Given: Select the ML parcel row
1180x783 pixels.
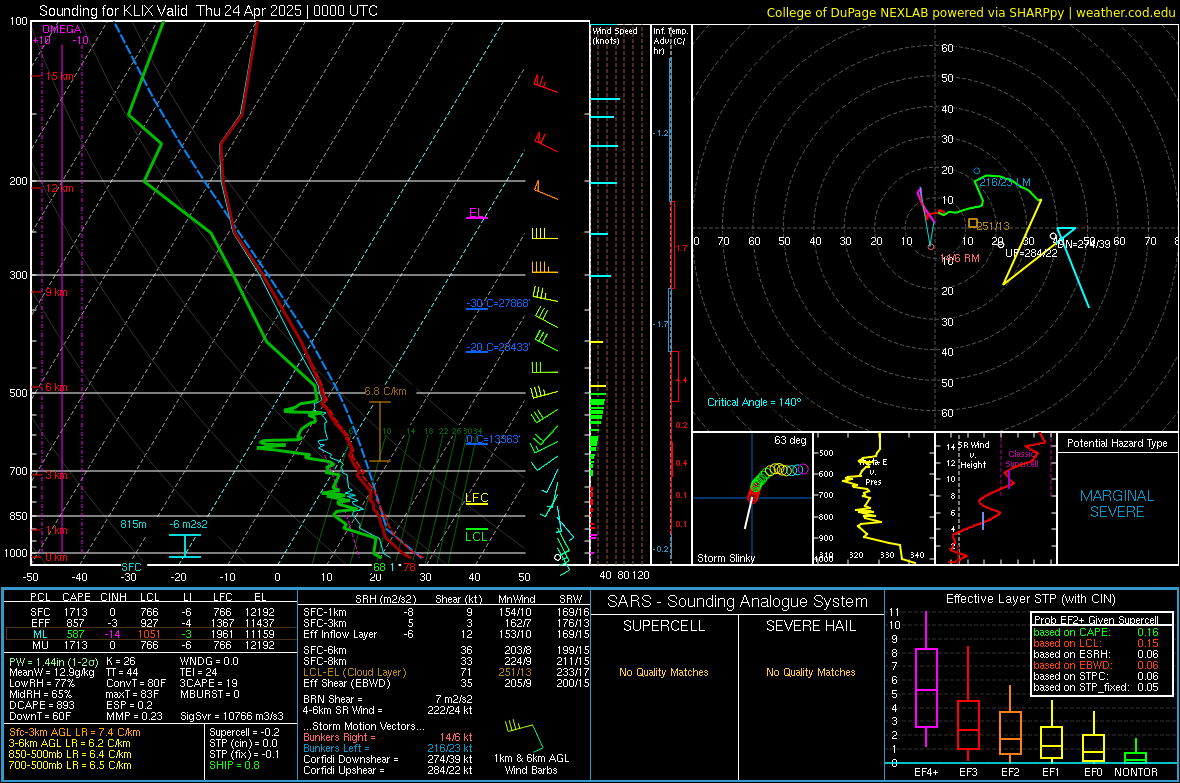Looking at the screenshot, I should tap(151, 634).
